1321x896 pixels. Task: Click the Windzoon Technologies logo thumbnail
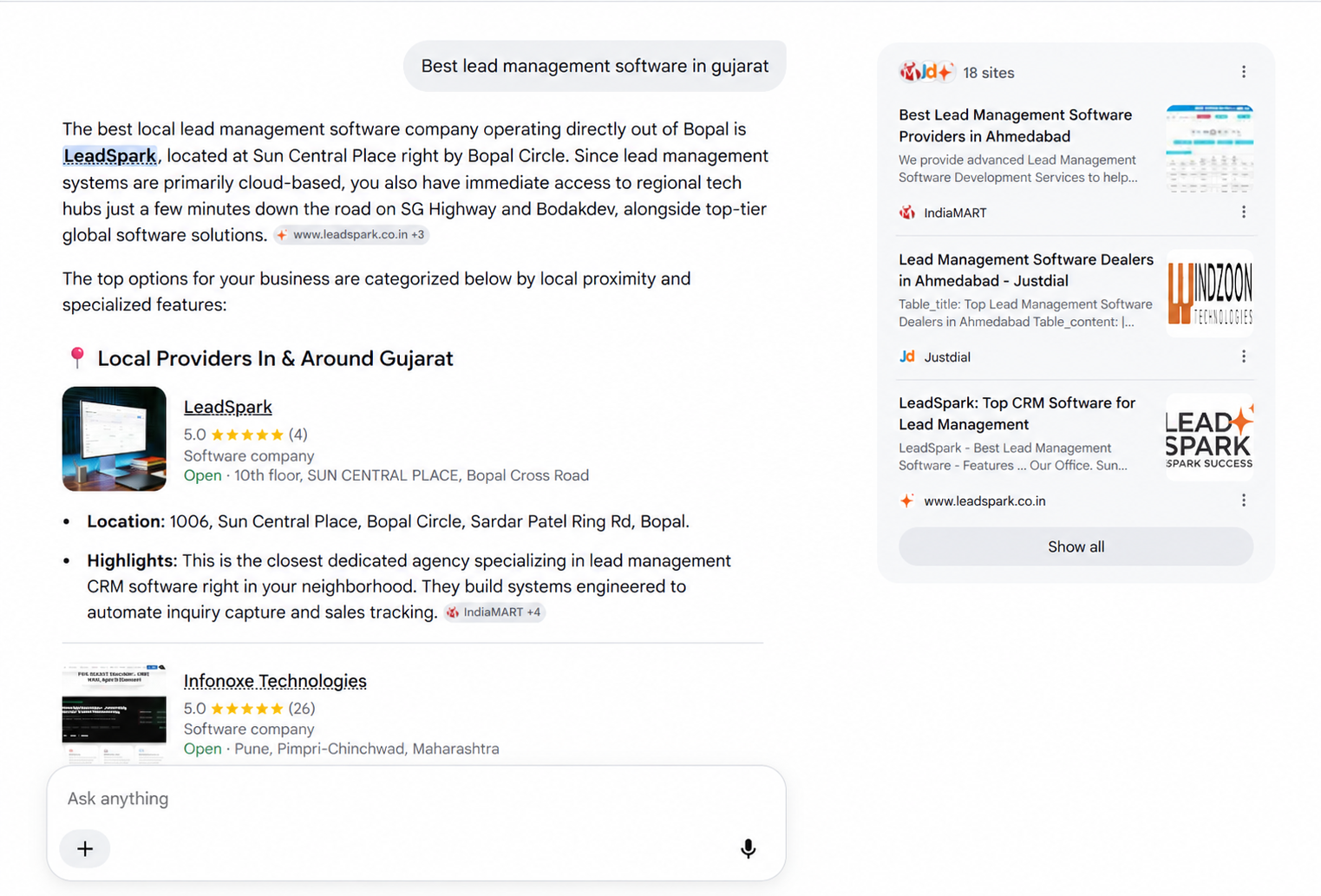[1210, 293]
